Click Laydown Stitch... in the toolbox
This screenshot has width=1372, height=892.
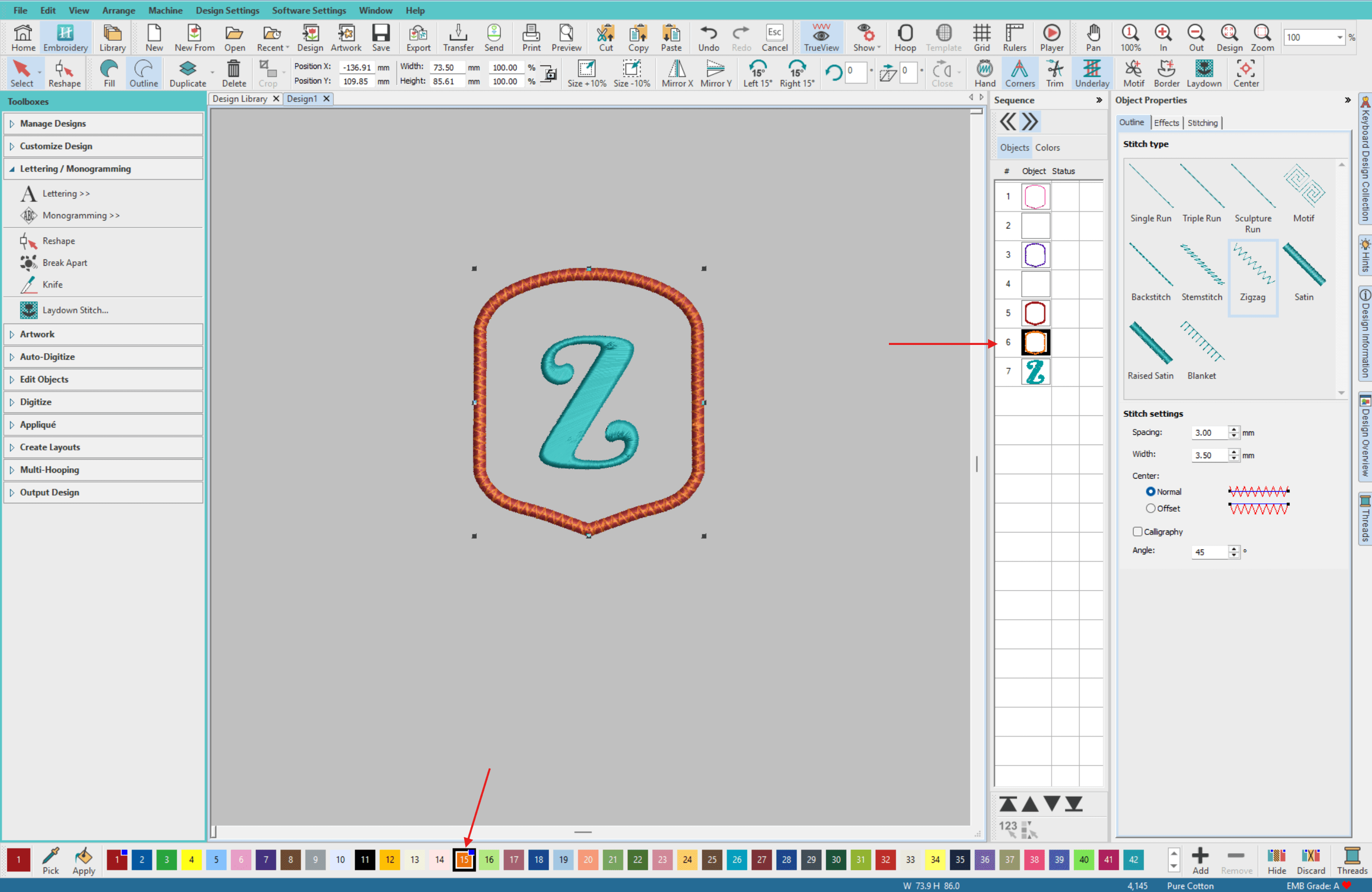pyautogui.click(x=75, y=310)
